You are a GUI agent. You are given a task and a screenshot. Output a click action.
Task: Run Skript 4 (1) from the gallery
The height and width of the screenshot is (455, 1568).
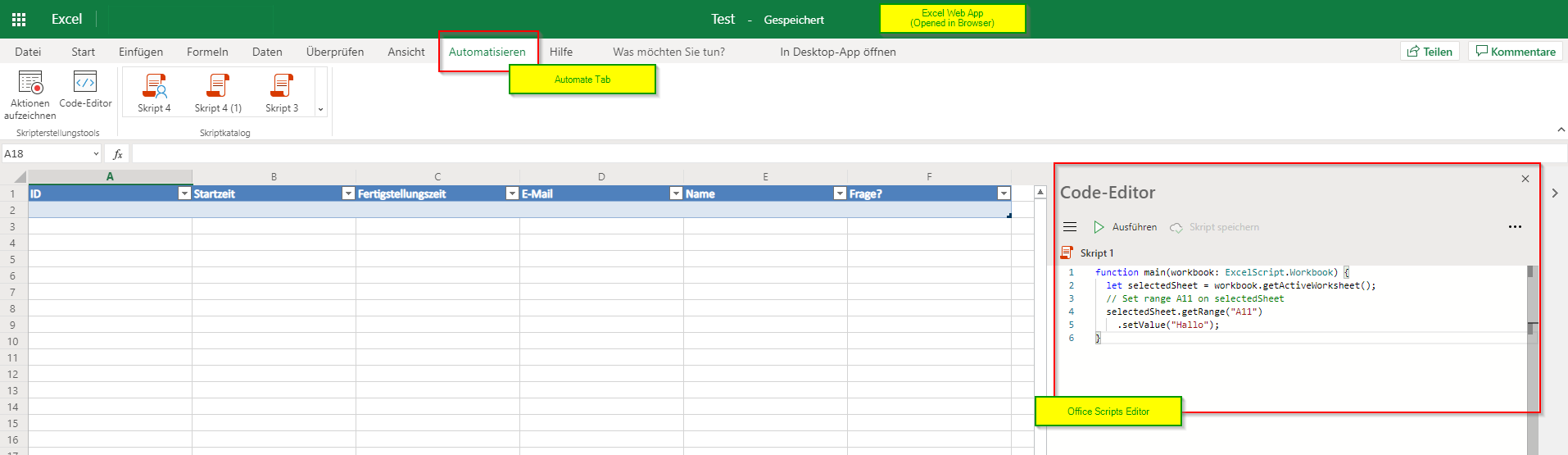[218, 93]
